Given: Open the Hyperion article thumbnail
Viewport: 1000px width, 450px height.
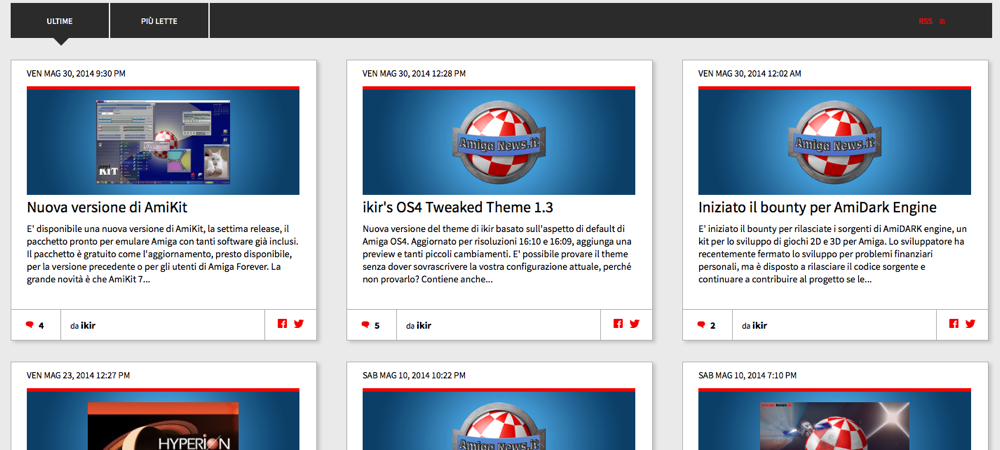Looking at the screenshot, I should pyautogui.click(x=163, y=419).
